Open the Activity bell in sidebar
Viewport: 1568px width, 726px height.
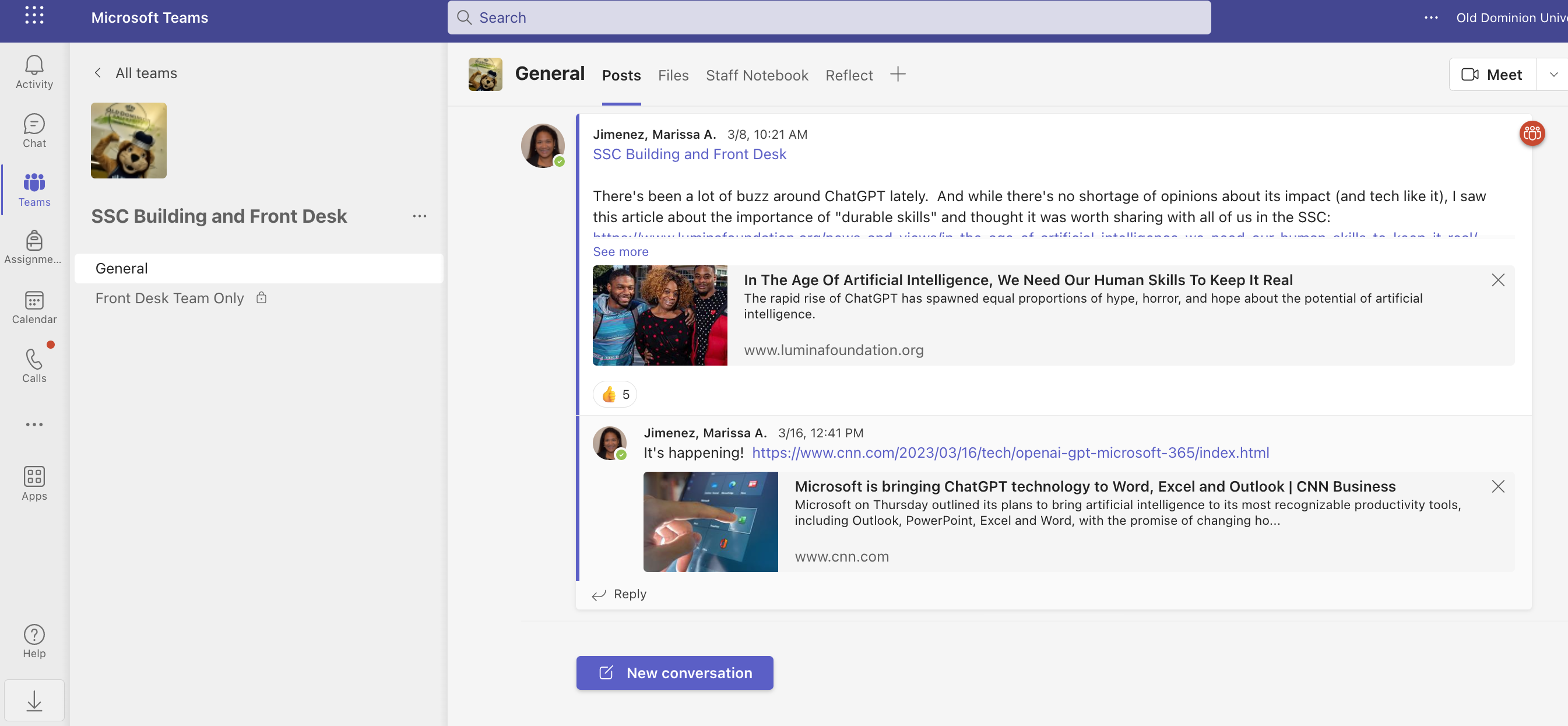pyautogui.click(x=34, y=72)
